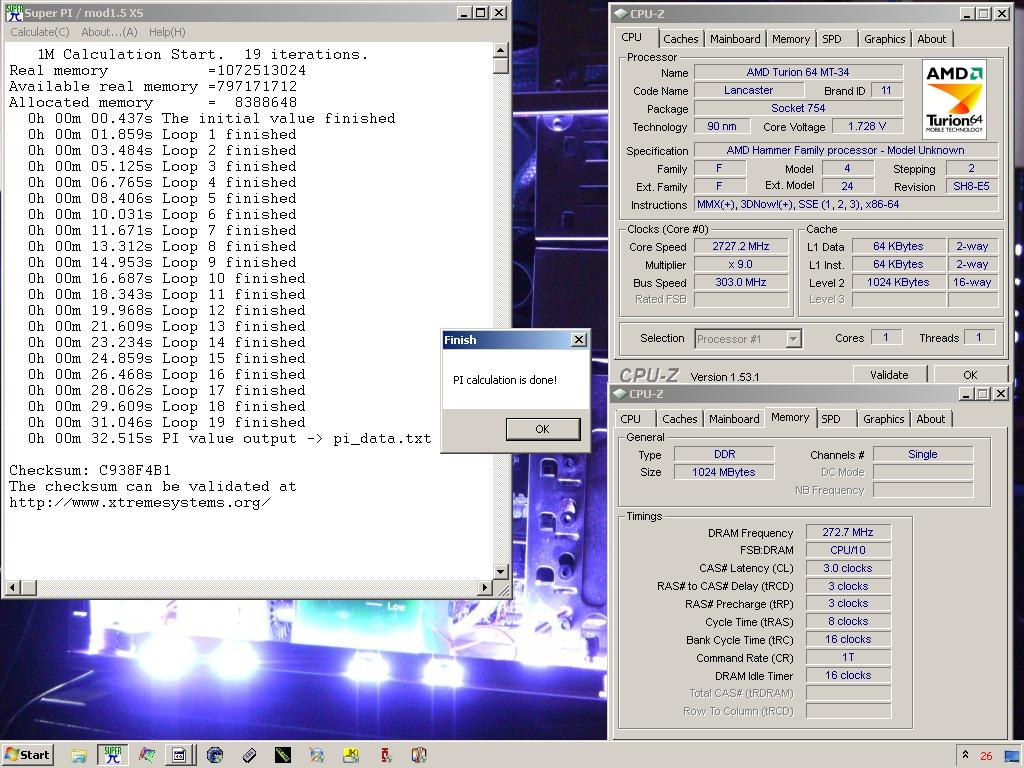The image size is (1024, 768).
Task: Click the Loop 19 finished line
Action: (x=167, y=423)
